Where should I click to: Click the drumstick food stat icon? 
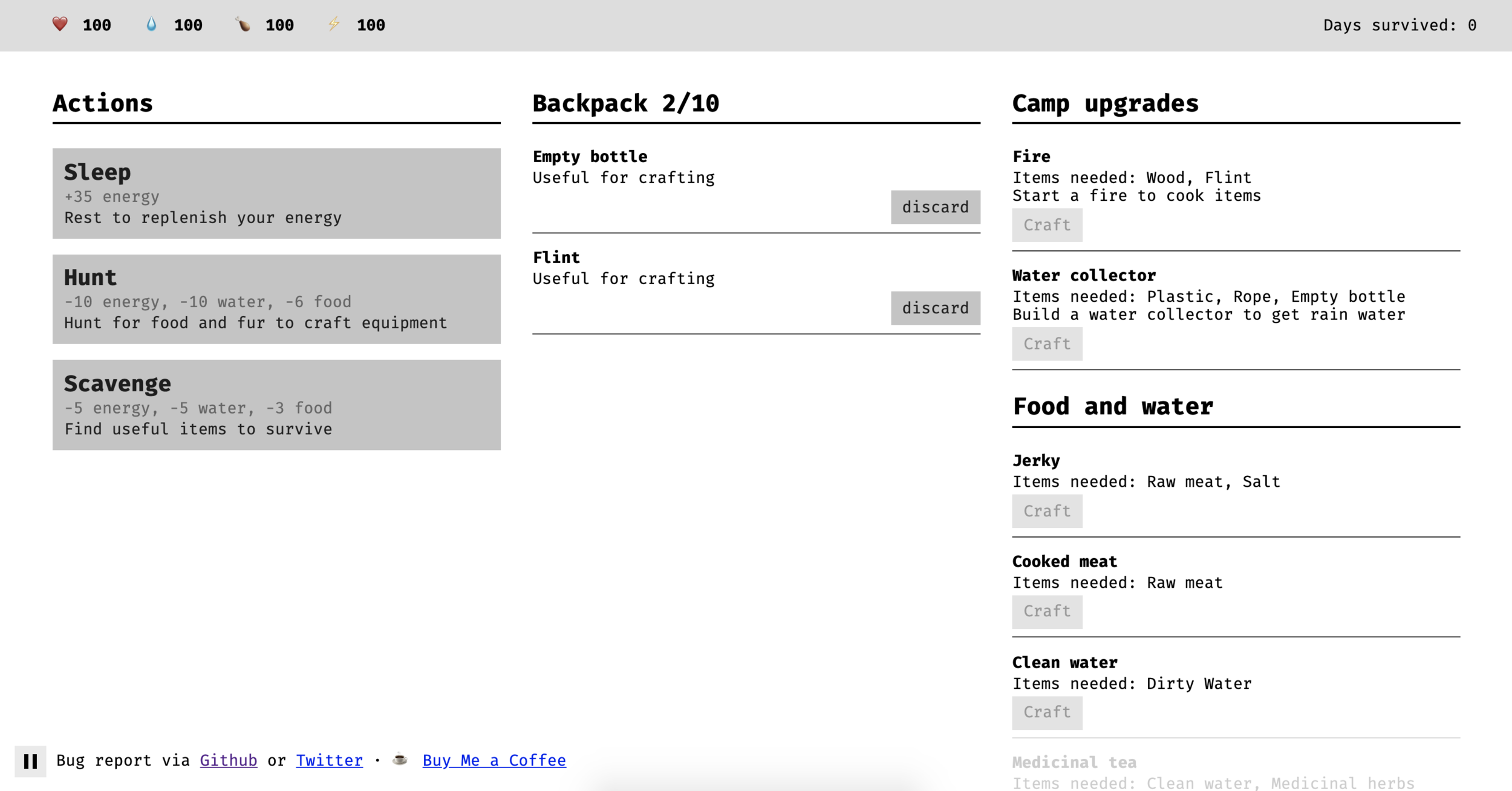[243, 24]
